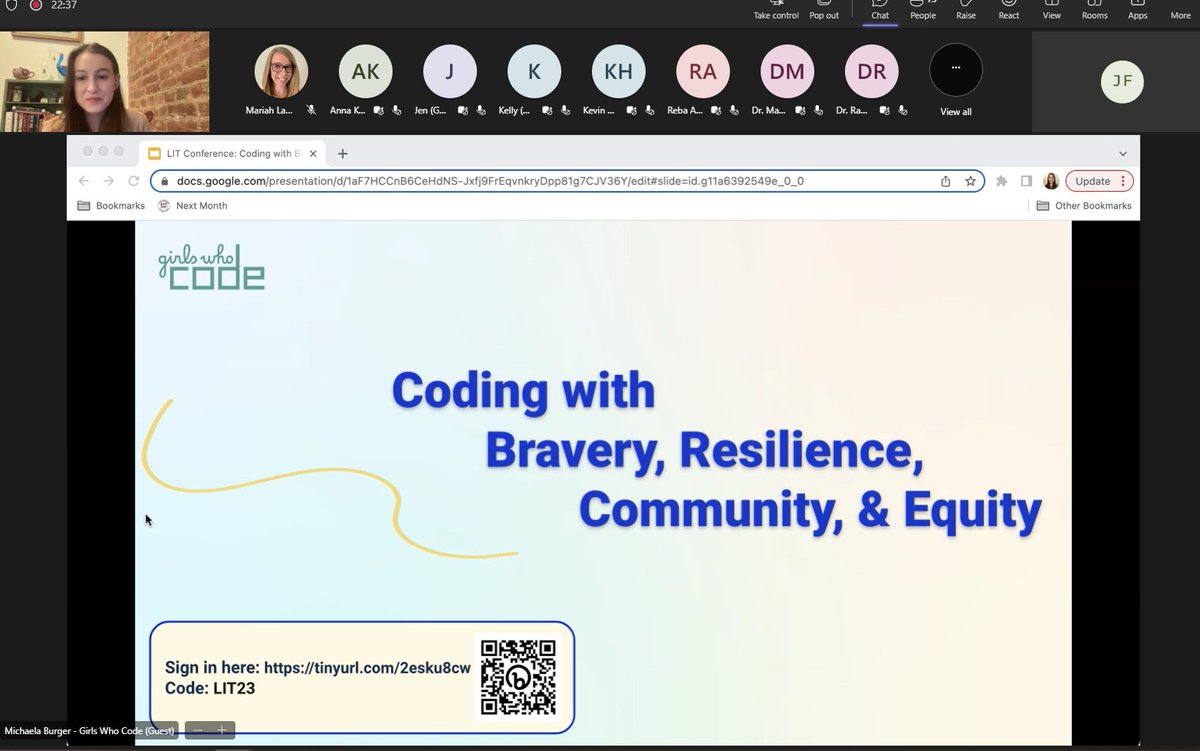Screen dimensions: 1200x751
Task: Click Reba A...'s microphone icon
Action: pyautogui.click(x=734, y=111)
